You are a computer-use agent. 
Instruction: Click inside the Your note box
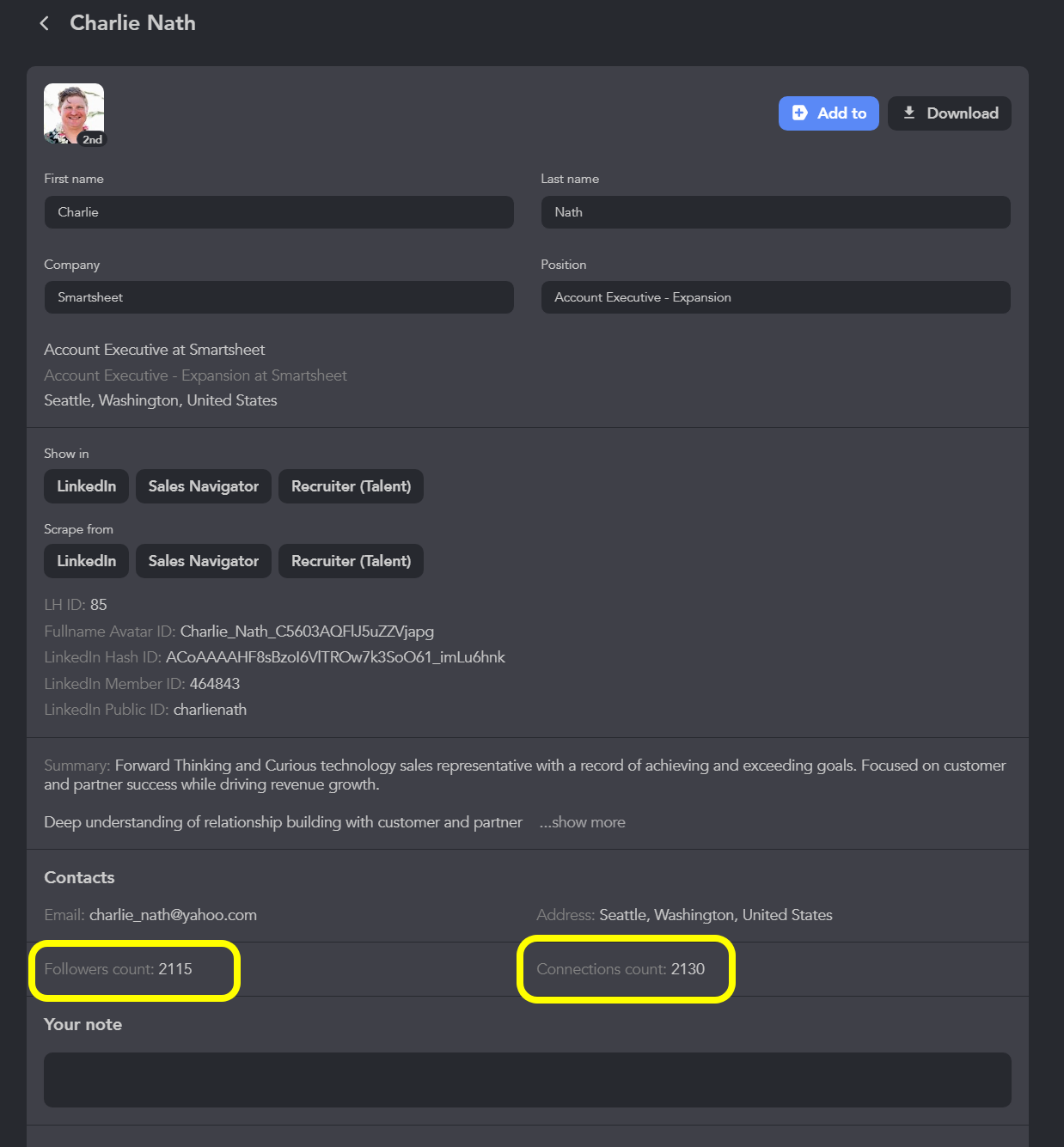(528, 1080)
